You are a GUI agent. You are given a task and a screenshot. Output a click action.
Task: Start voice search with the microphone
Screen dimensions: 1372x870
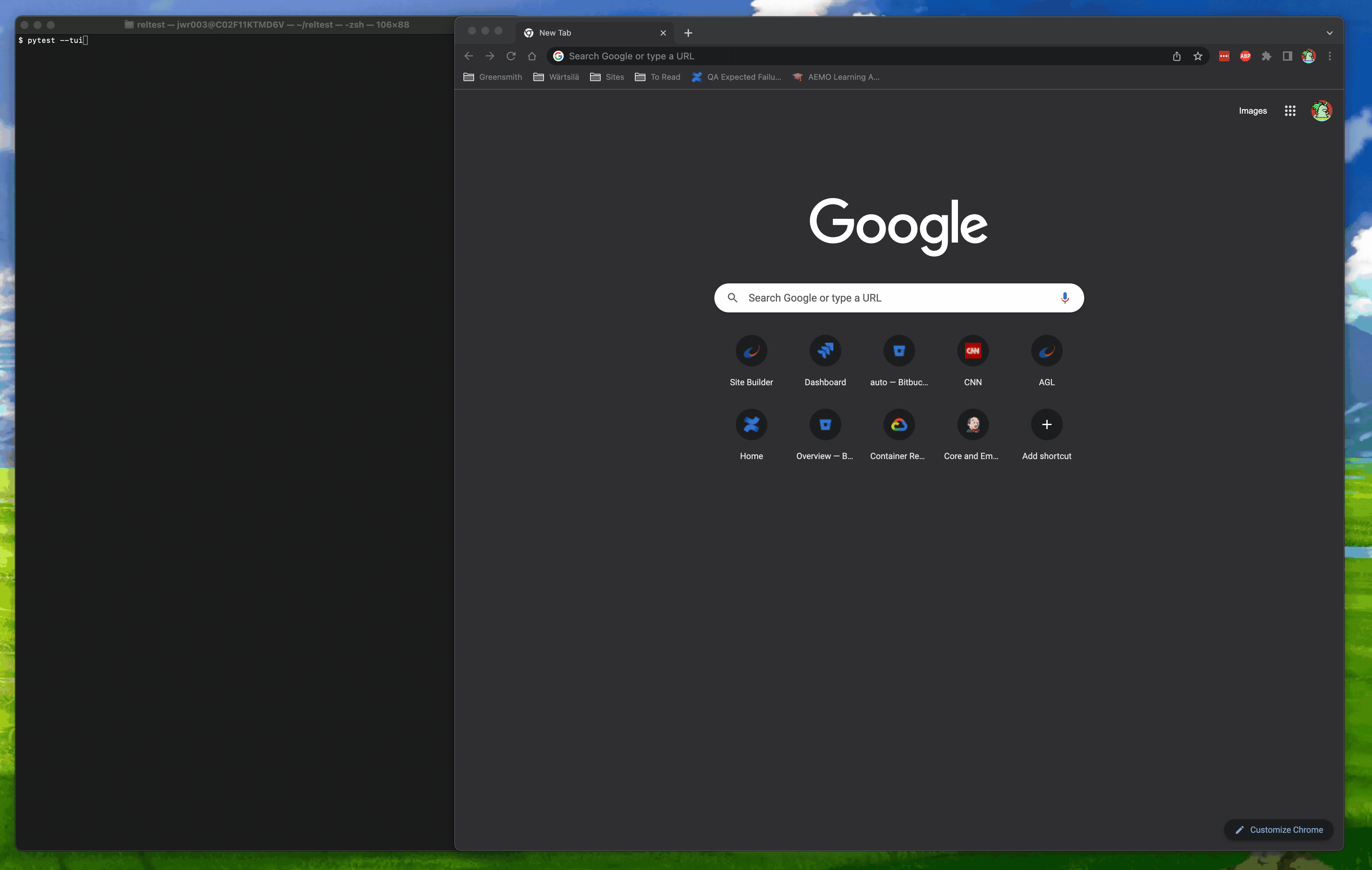(1064, 298)
